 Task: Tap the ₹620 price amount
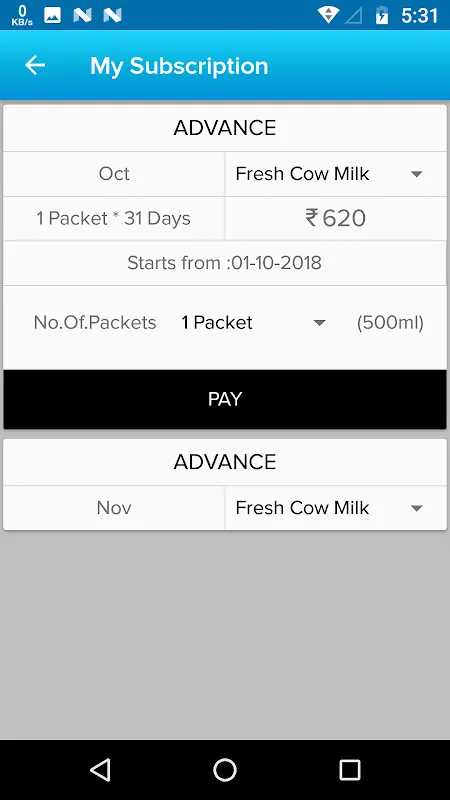(x=335, y=218)
